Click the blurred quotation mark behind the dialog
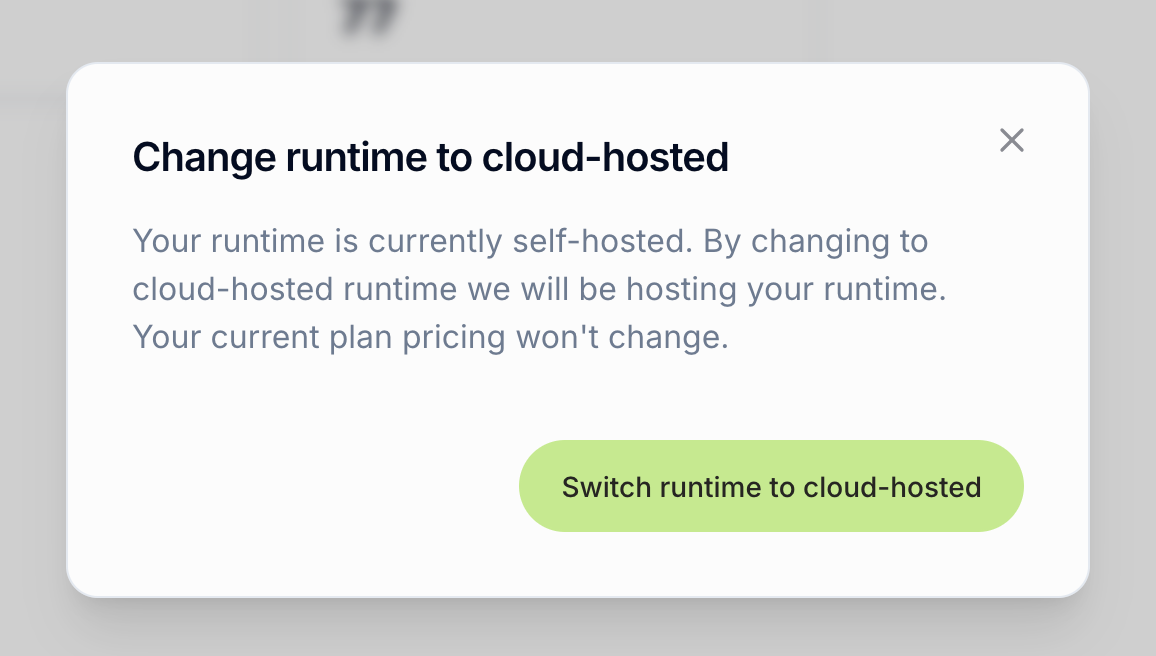This screenshot has height=656, width=1156. click(370, 18)
